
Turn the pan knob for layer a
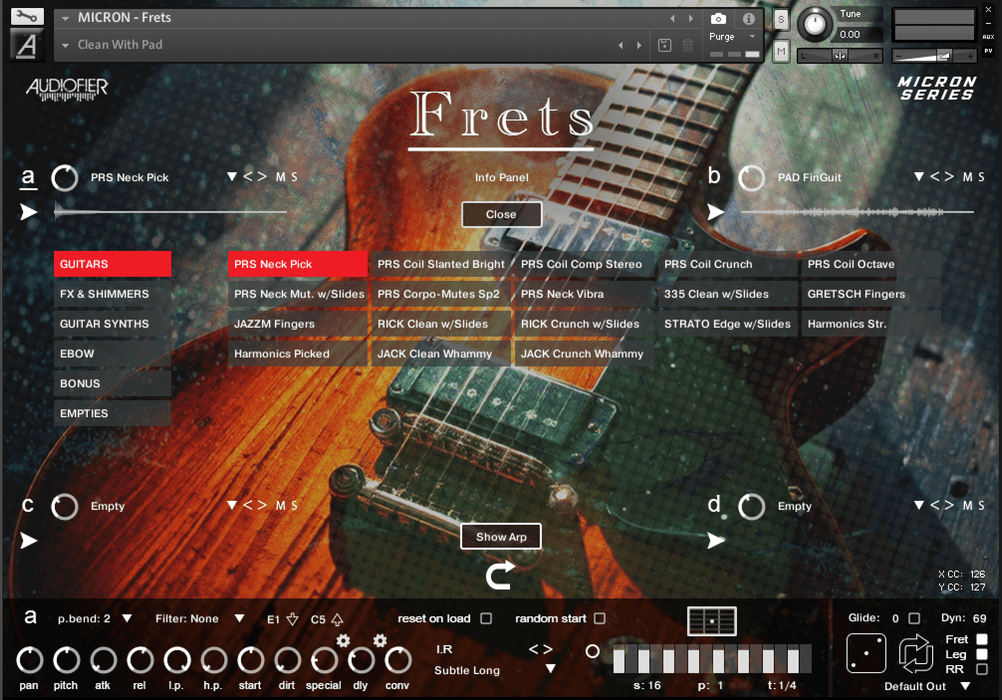pyautogui.click(x=29, y=662)
